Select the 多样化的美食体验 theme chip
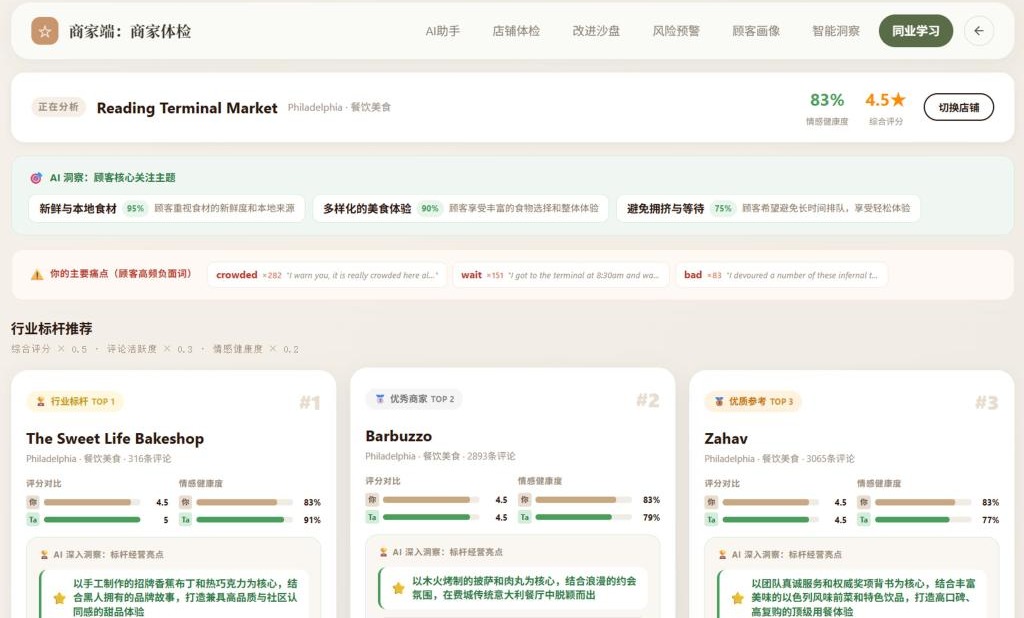 point(460,208)
